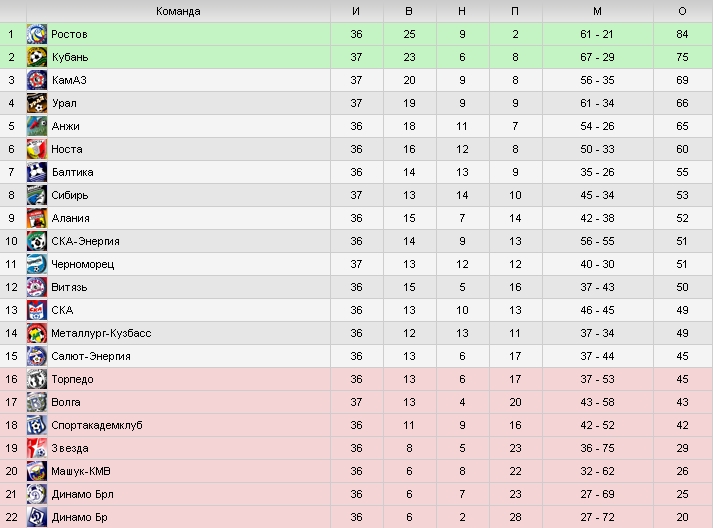This screenshot has height=528, width=714.
Task: Open the СКА-Энергия team logo
Action: (x=36, y=241)
